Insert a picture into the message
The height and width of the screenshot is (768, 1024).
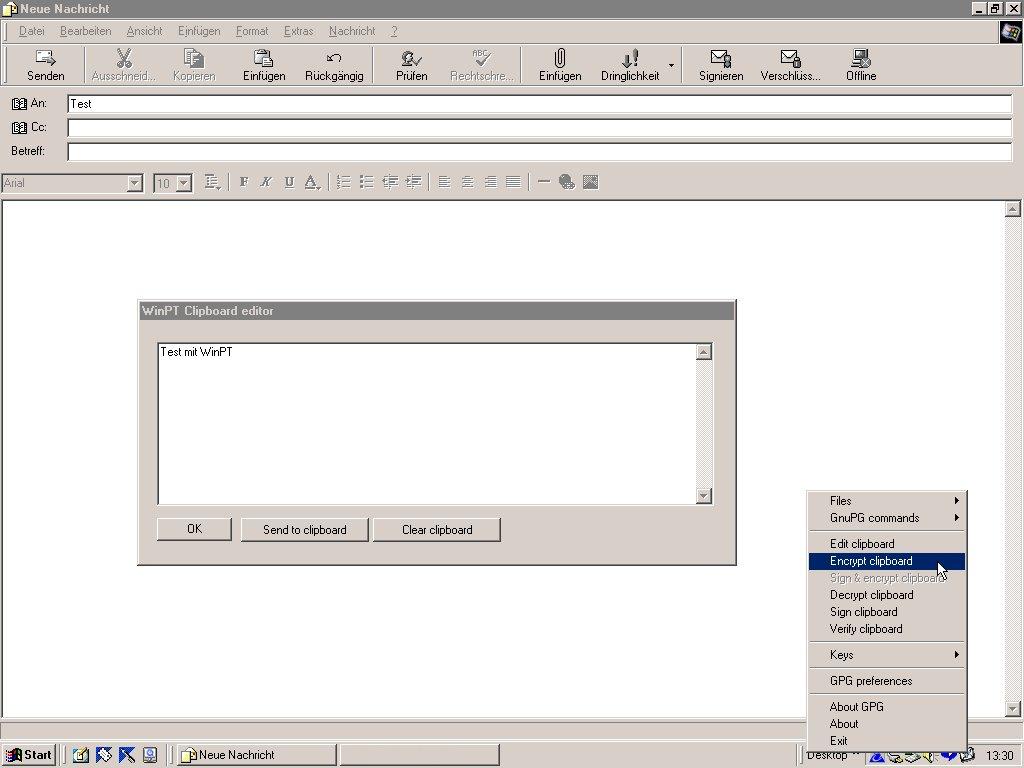pyautogui.click(x=590, y=182)
